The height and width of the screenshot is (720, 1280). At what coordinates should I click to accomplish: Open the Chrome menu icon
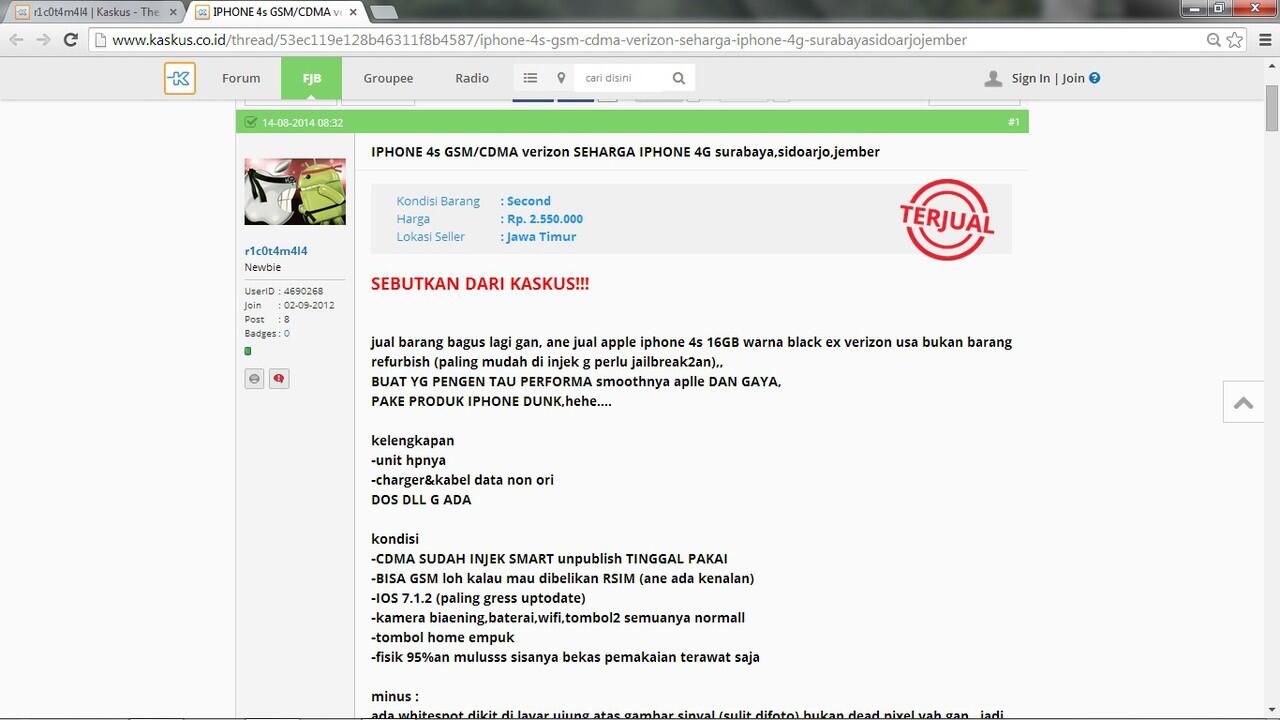(1263, 40)
